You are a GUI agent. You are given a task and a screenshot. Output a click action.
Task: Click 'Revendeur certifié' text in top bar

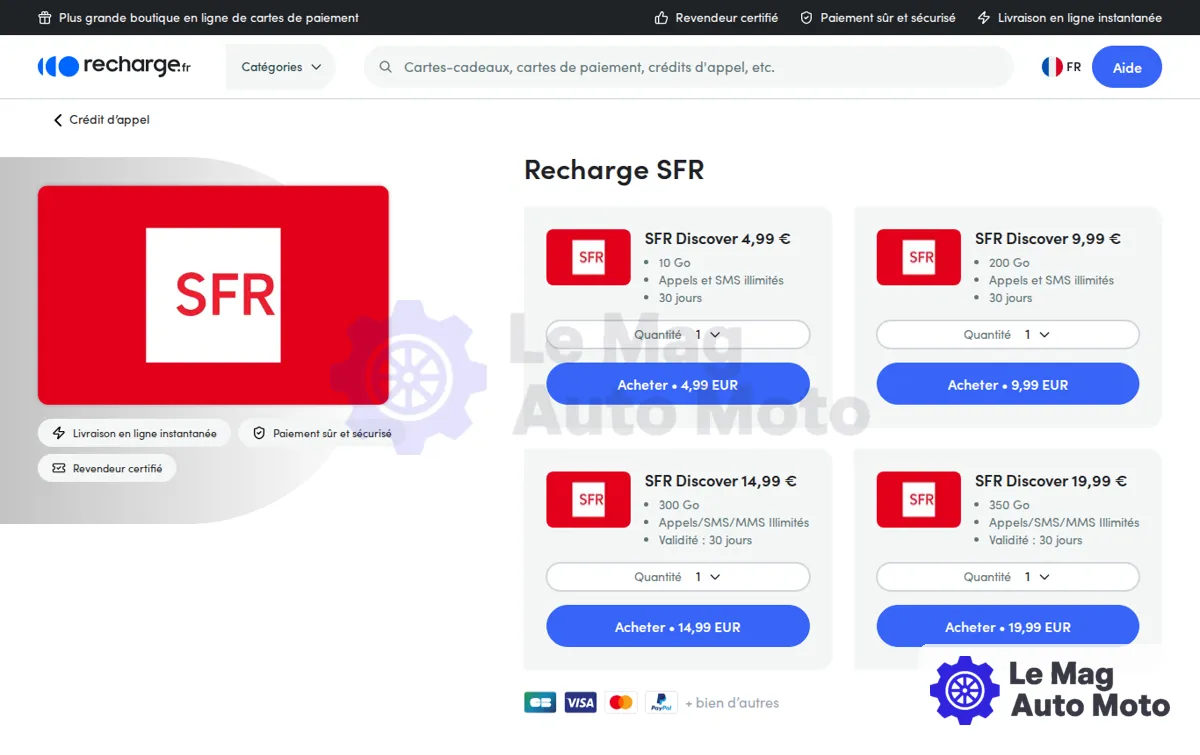(727, 18)
